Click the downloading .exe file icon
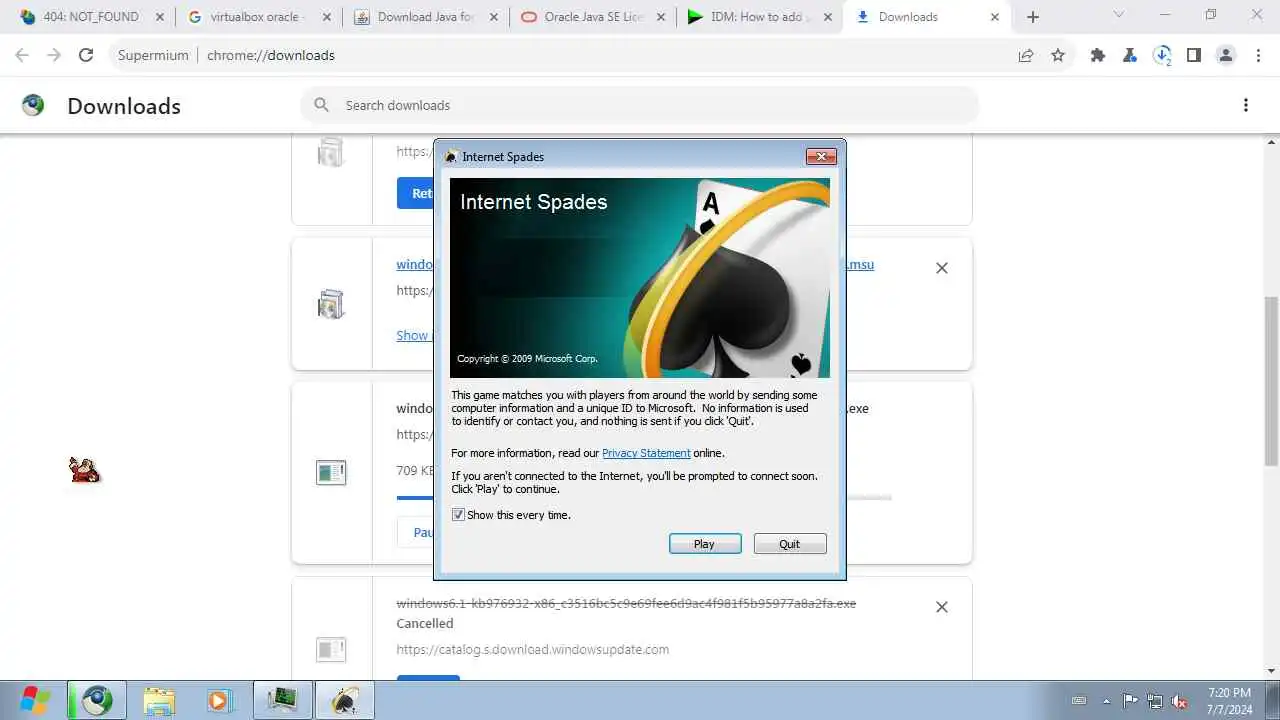The height and width of the screenshot is (720, 1280). (331, 472)
